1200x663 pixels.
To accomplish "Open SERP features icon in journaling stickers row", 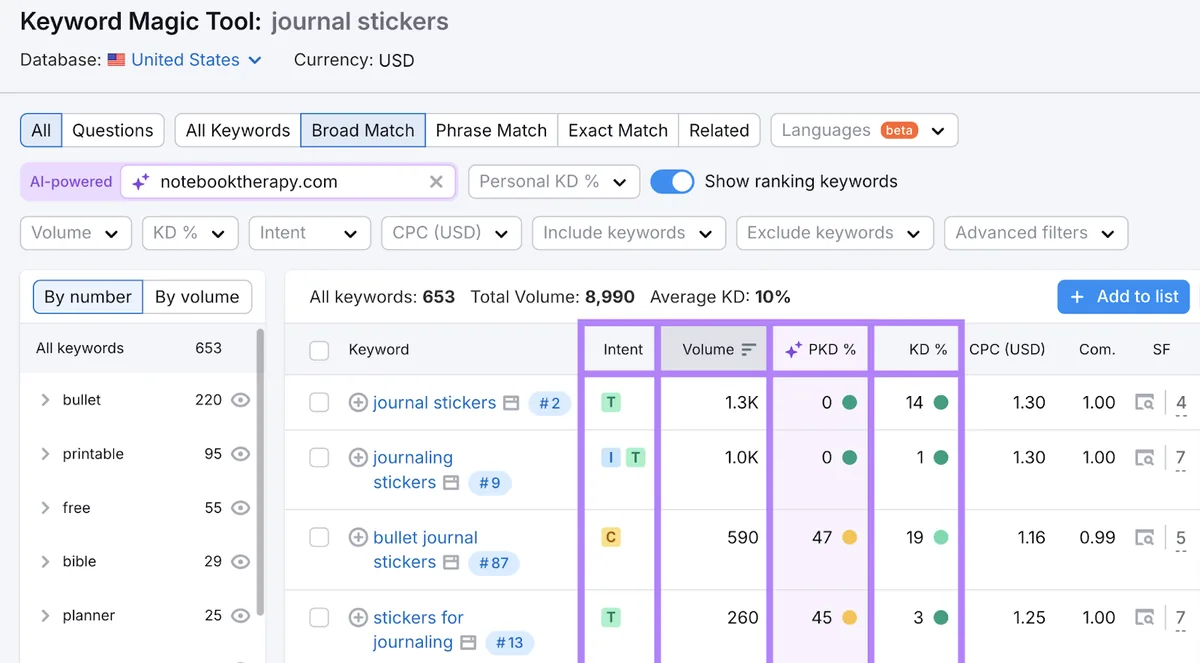I will click(451, 482).
